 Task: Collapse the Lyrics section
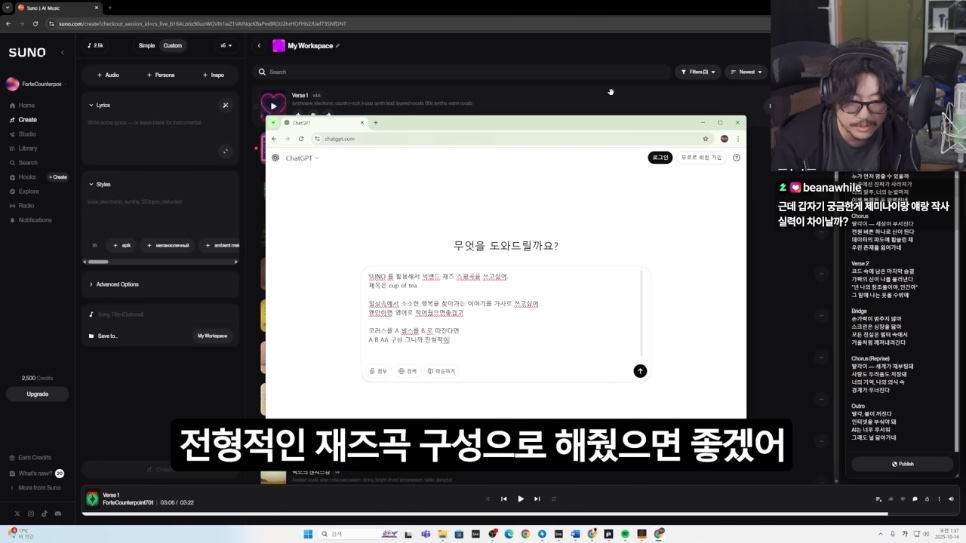[92, 105]
